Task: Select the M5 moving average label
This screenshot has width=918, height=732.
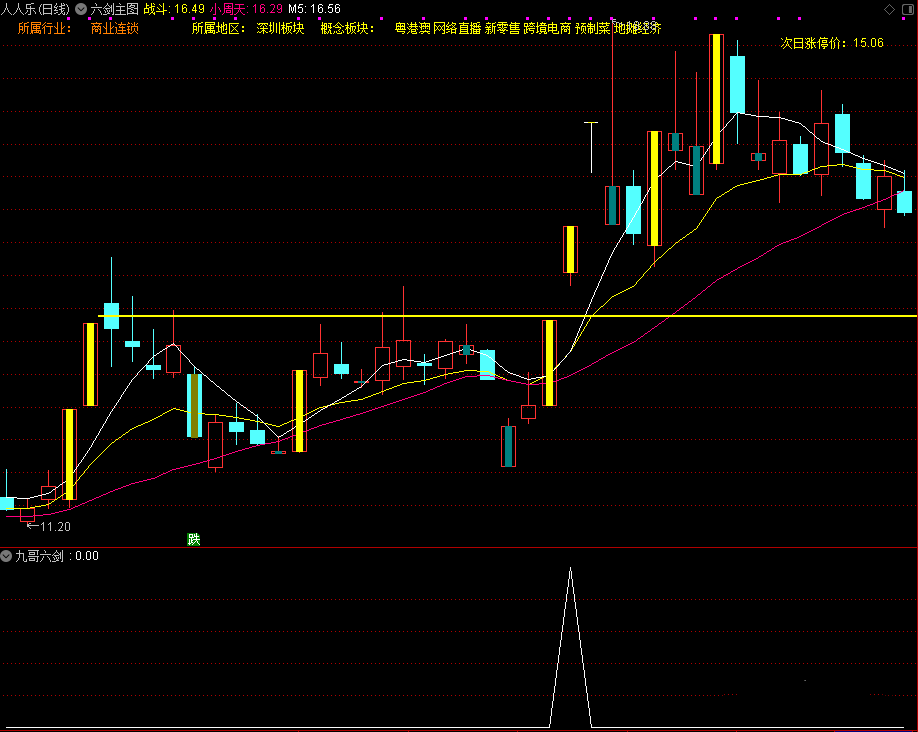Action: (x=314, y=9)
